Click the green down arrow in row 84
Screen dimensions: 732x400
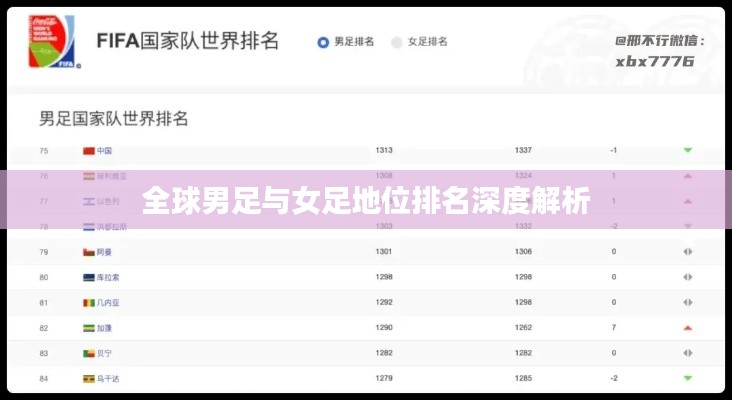click(x=688, y=379)
